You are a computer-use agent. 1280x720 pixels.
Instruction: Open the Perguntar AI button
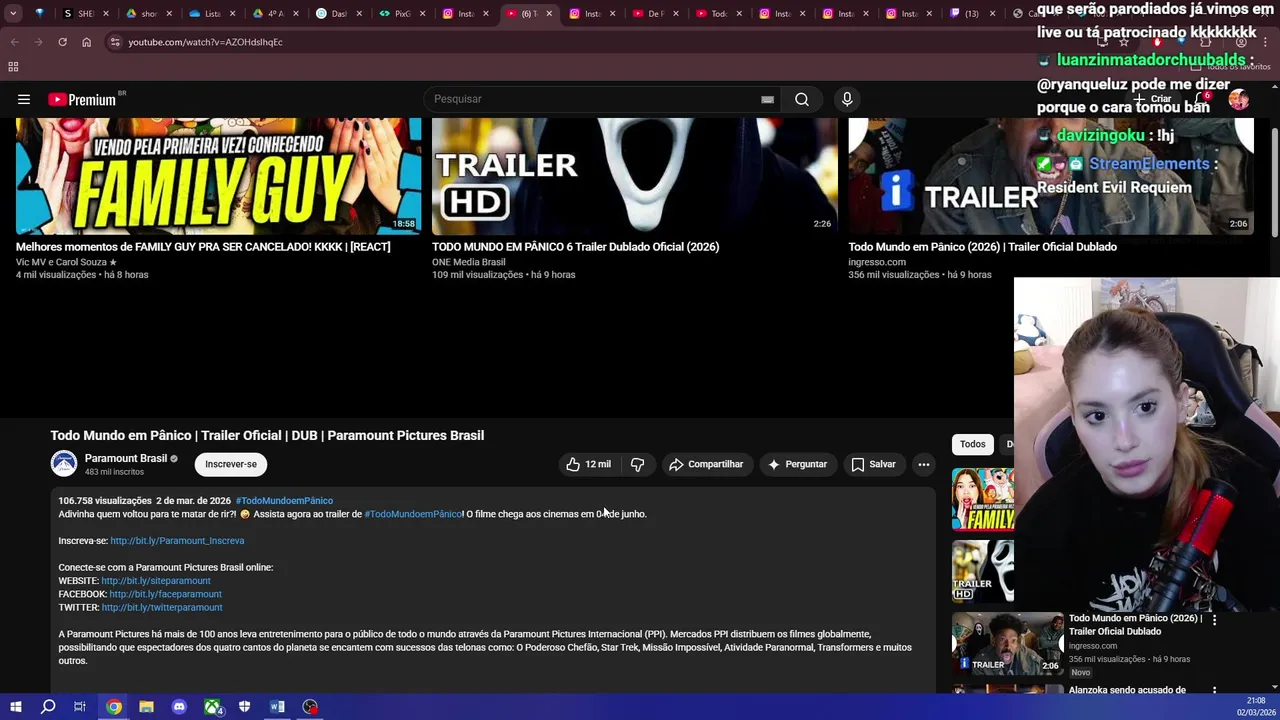[x=797, y=464]
